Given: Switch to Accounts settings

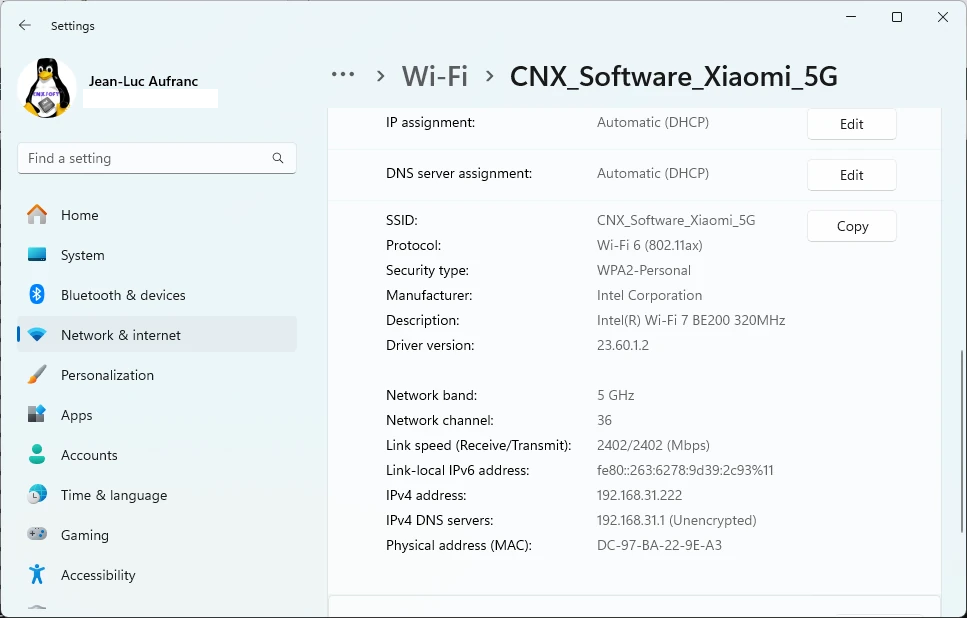Looking at the screenshot, I should point(157,455).
